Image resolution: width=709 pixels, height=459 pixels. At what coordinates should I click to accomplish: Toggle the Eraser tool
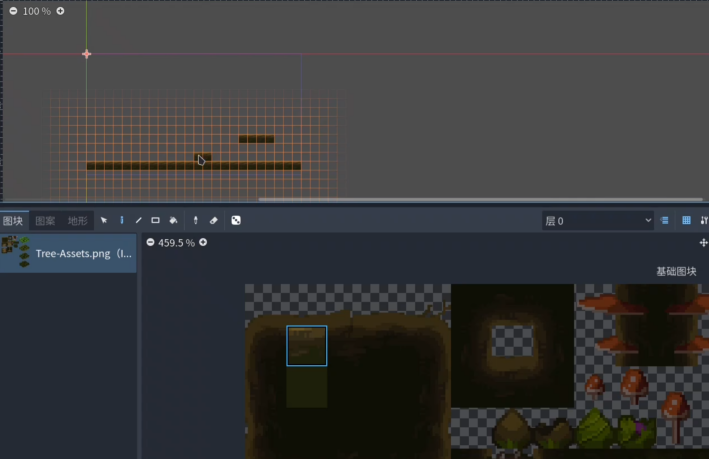point(213,220)
